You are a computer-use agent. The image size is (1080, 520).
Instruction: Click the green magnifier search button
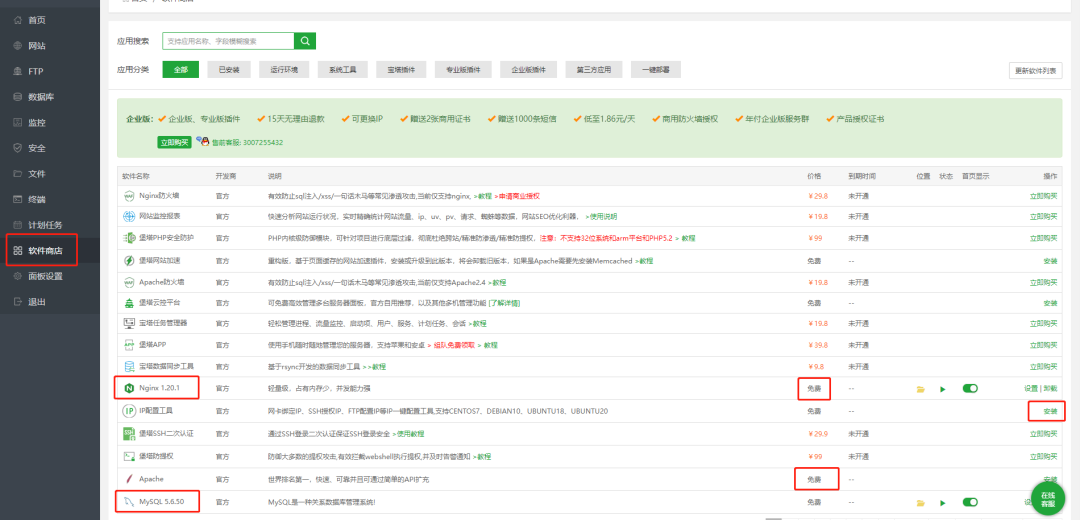305,41
